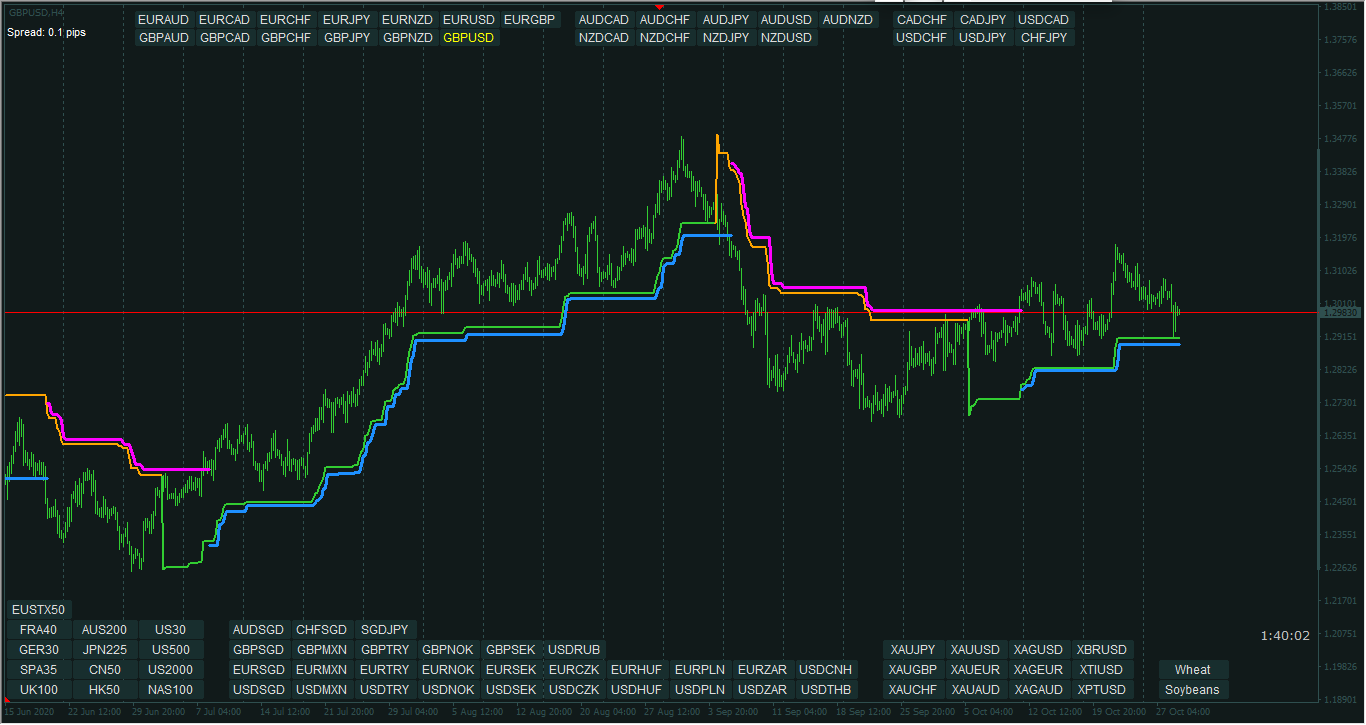Select the USDRUB button

click(574, 650)
